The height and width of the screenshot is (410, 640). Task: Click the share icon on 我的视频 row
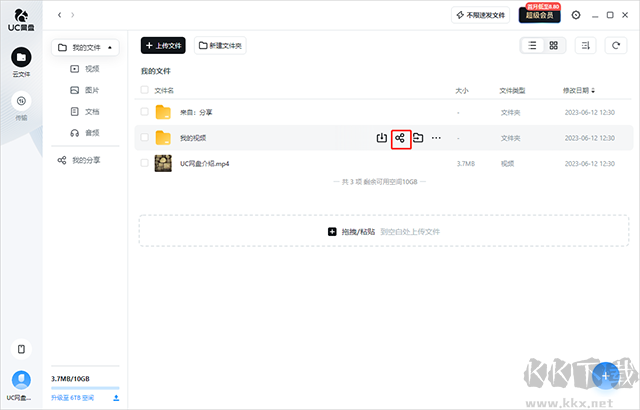point(401,138)
